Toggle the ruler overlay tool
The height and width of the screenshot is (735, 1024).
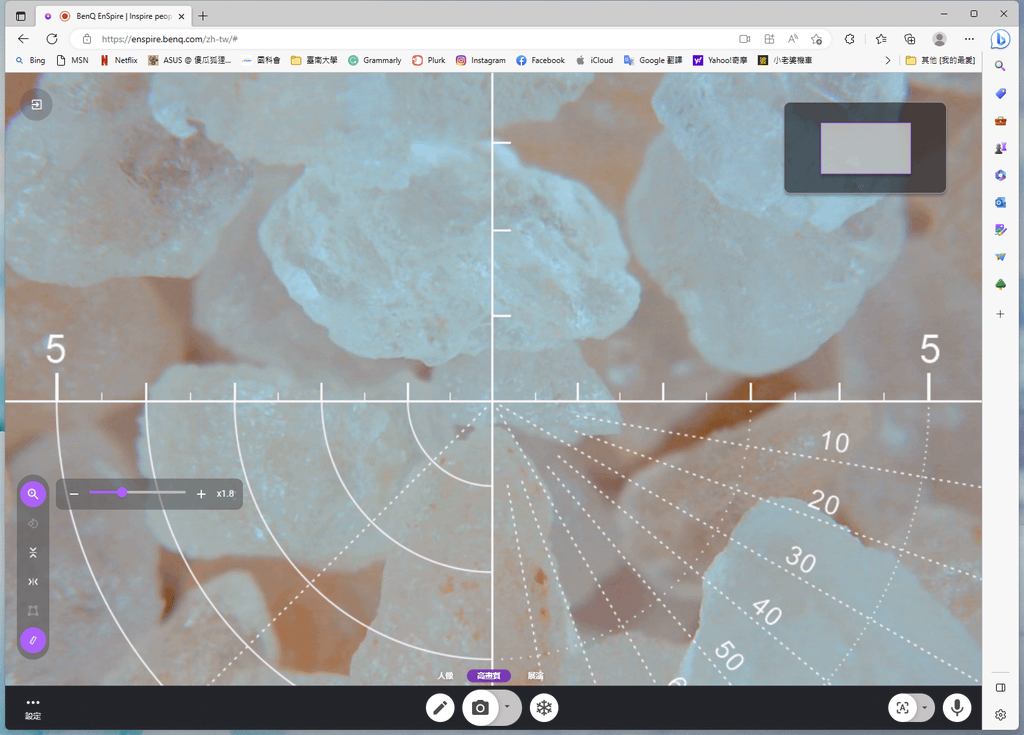click(33, 640)
